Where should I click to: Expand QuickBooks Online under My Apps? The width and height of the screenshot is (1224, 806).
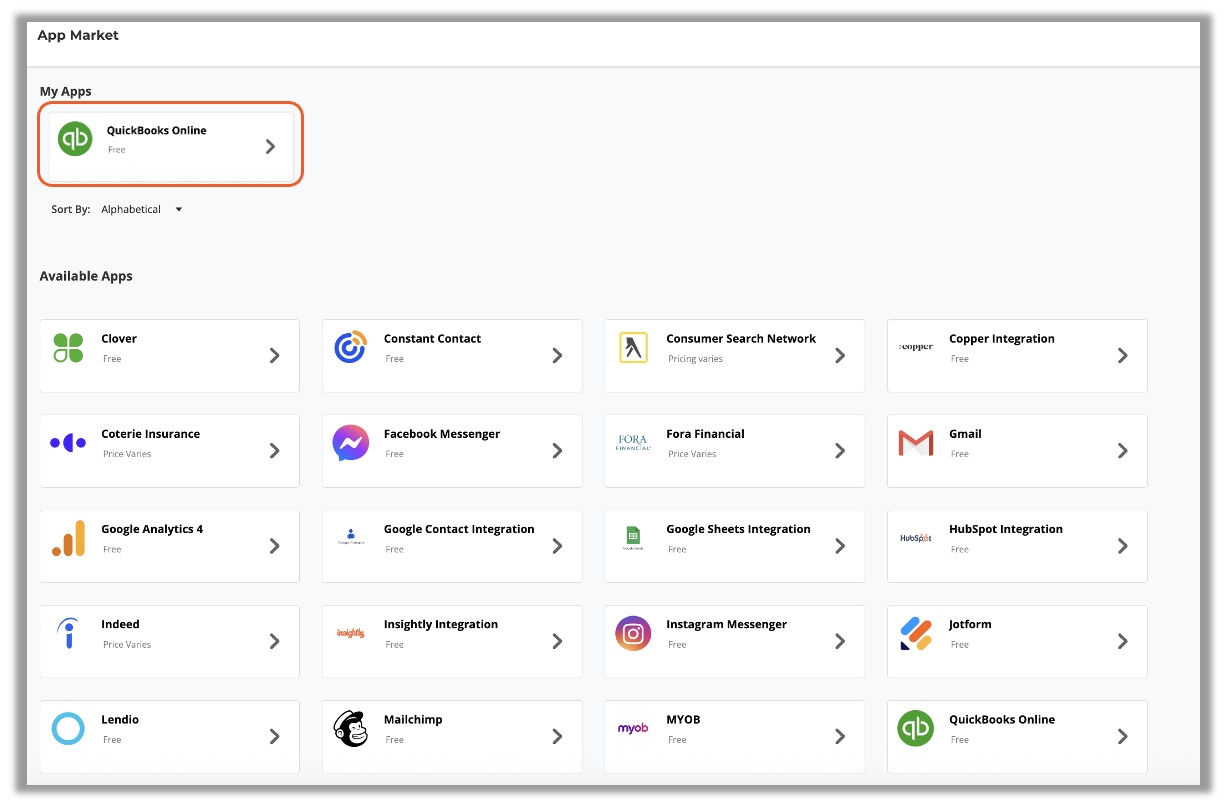[270, 146]
